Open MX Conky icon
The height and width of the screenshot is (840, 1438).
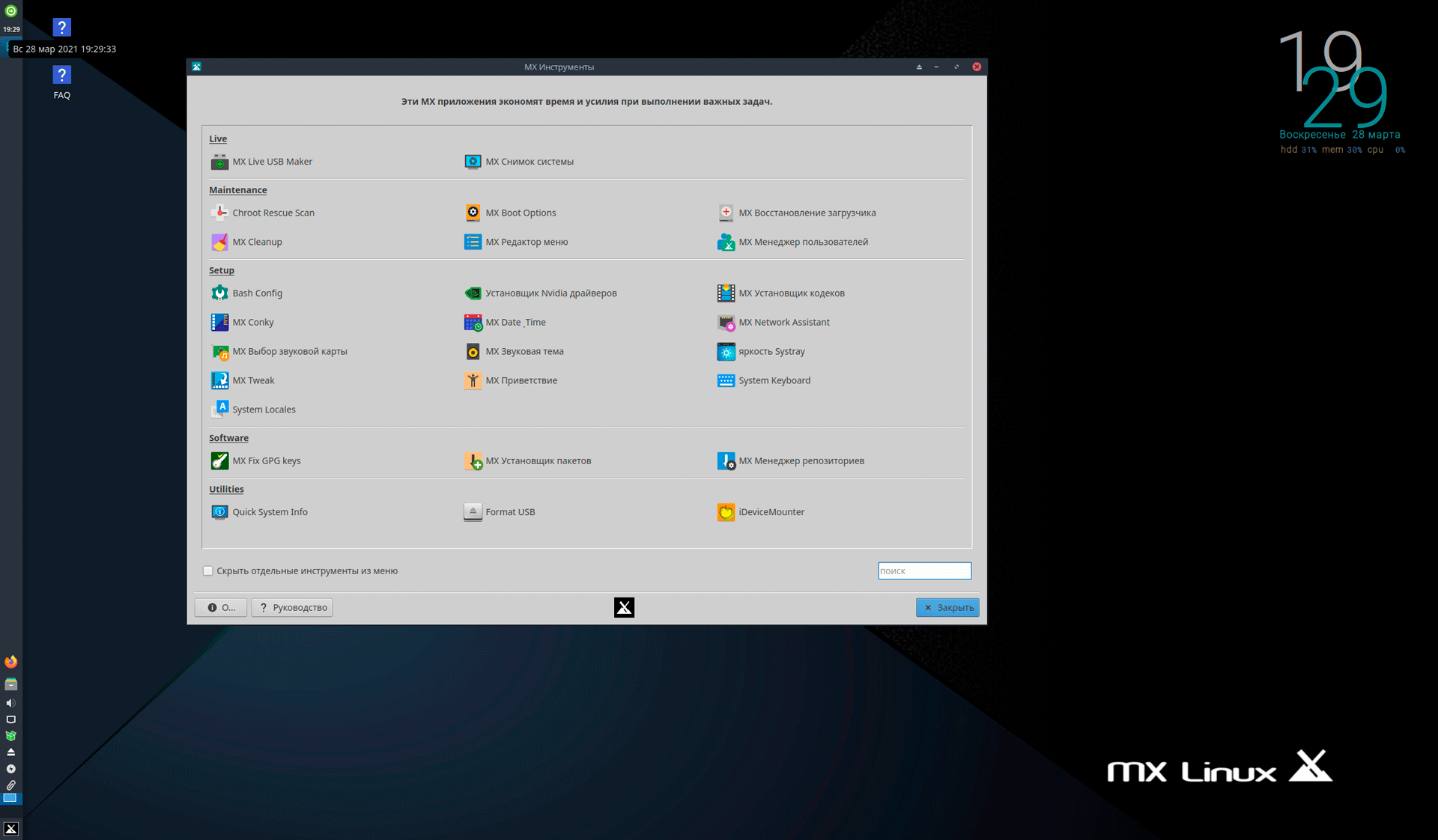click(x=219, y=323)
